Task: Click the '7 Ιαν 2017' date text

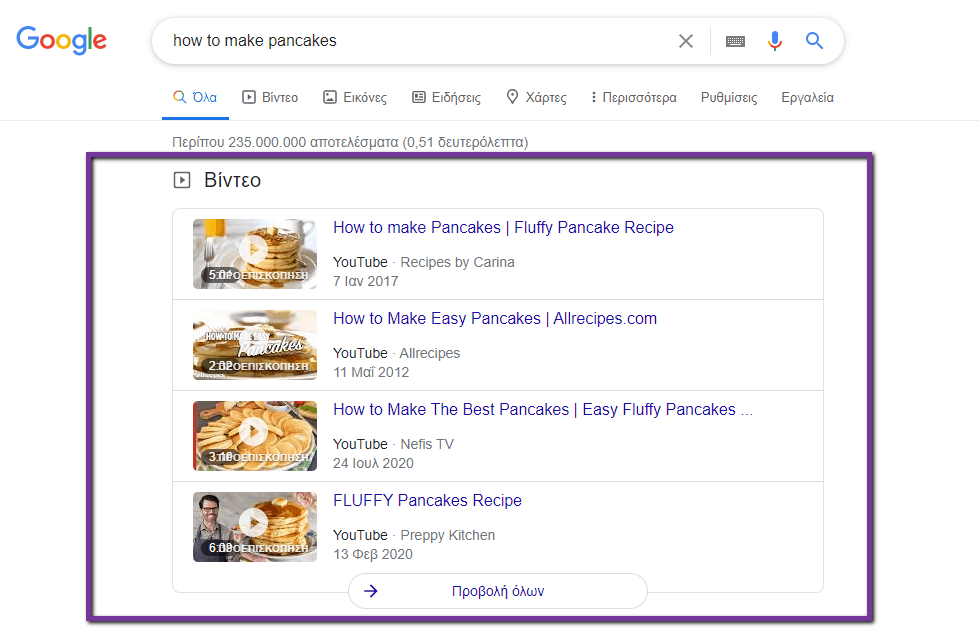Action: [x=365, y=282]
